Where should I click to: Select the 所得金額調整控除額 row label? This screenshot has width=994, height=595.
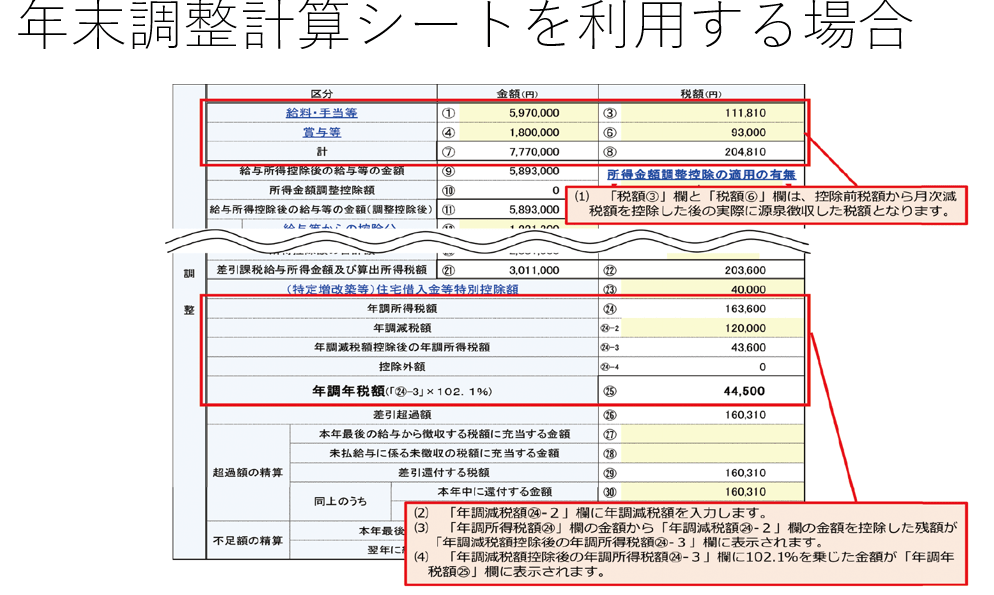click(x=321, y=190)
